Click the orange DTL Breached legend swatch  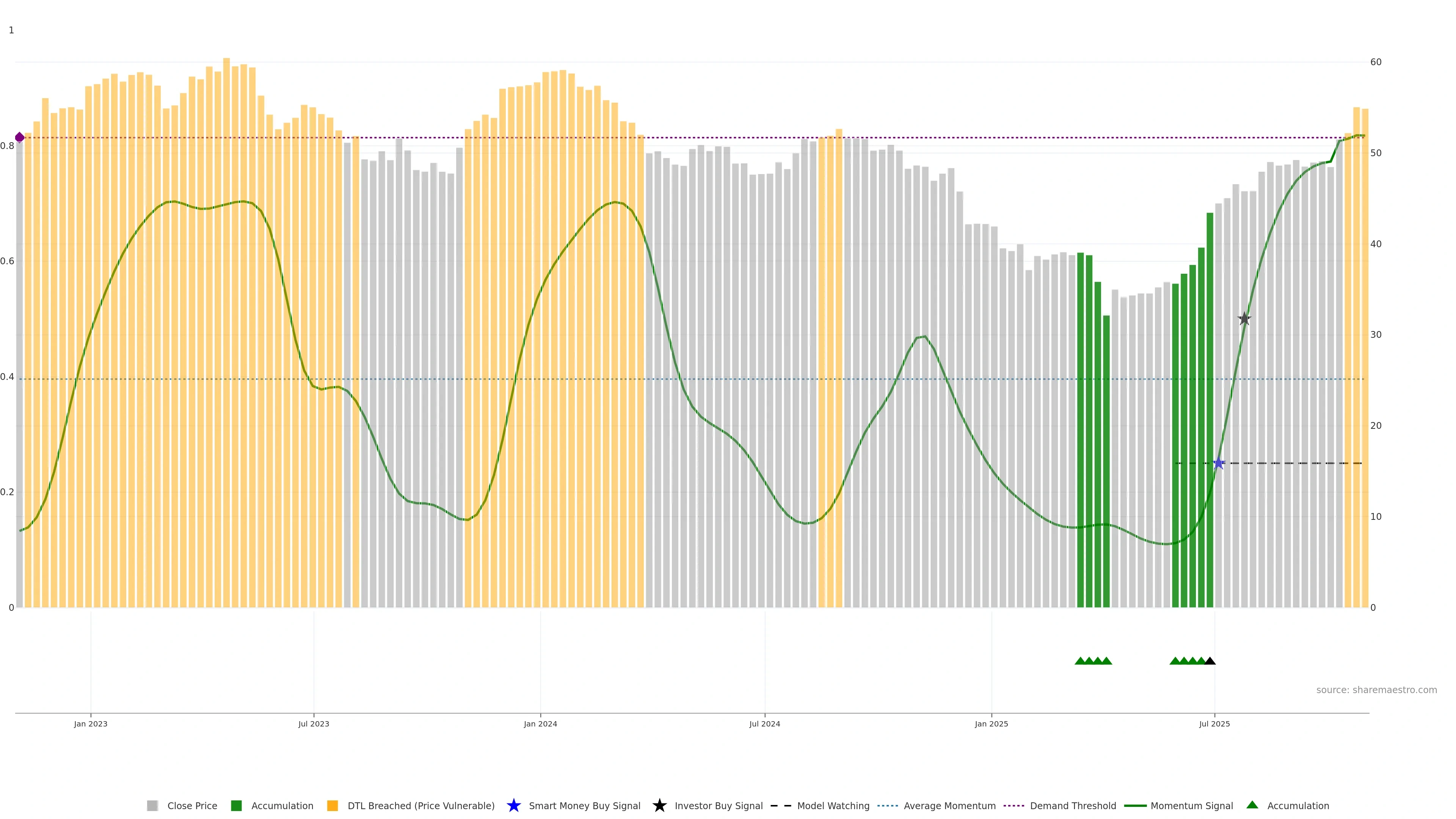click(x=333, y=806)
